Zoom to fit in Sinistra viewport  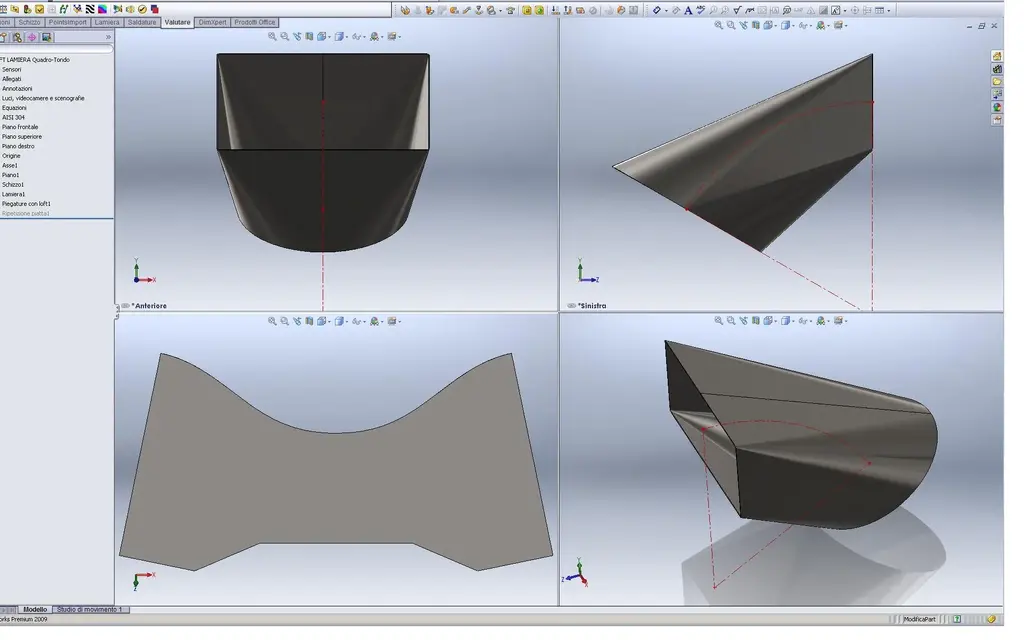pos(718,25)
